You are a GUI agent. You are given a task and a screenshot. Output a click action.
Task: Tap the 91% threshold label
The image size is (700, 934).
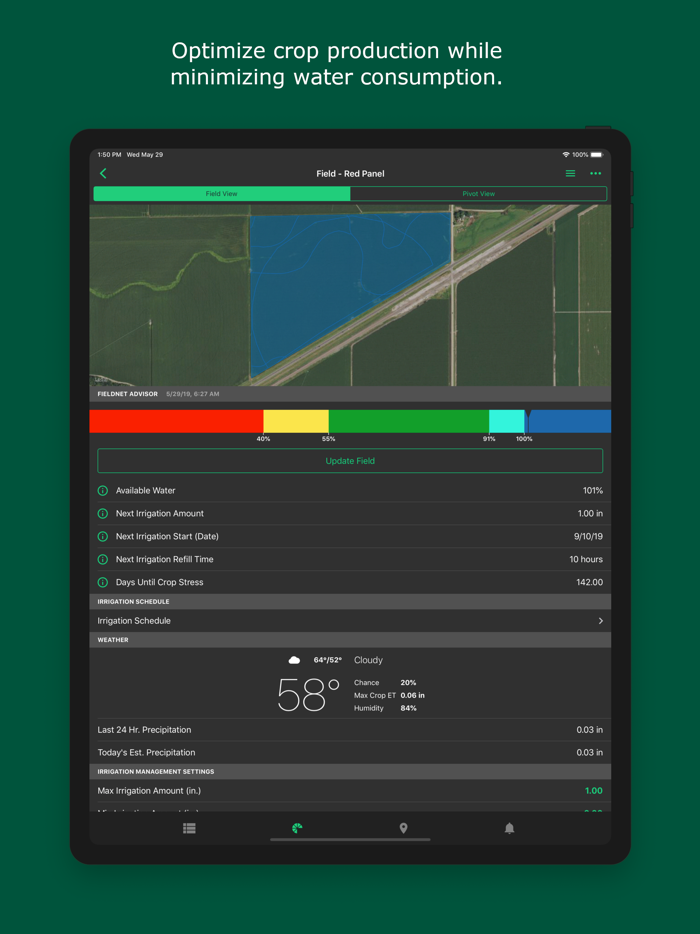click(489, 439)
